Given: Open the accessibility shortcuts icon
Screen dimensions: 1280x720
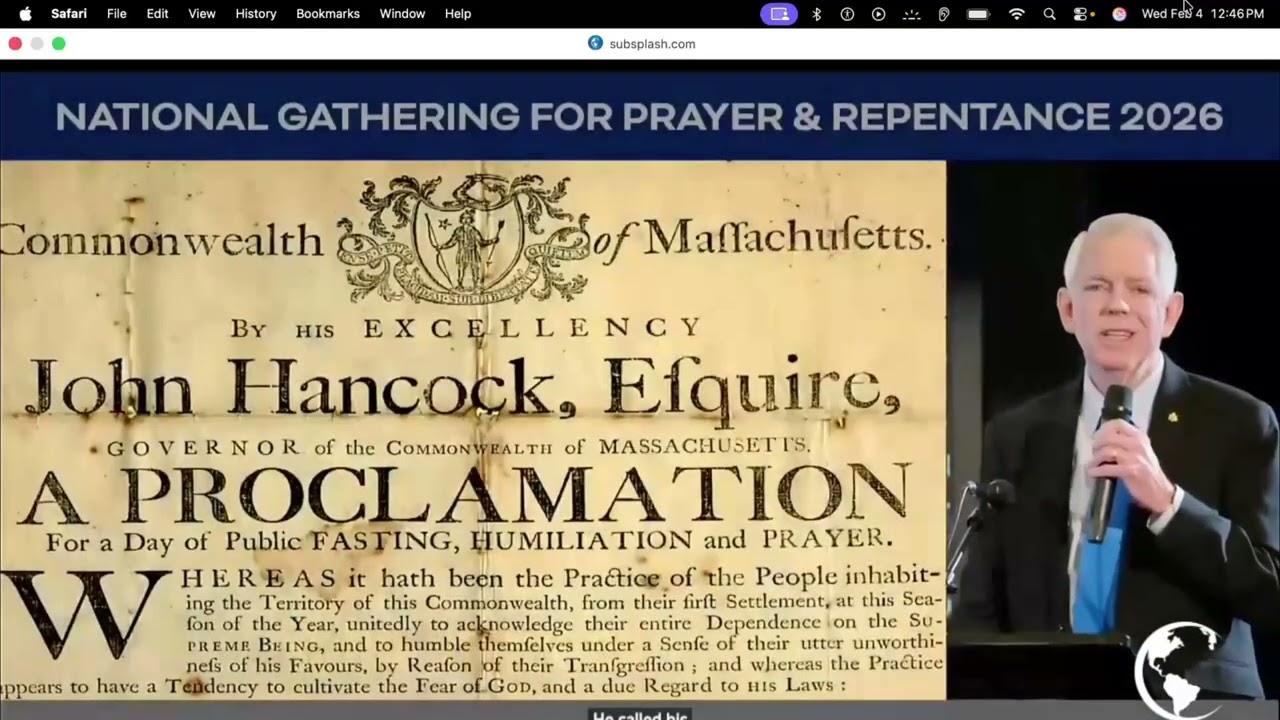Looking at the screenshot, I should click(x=847, y=14).
